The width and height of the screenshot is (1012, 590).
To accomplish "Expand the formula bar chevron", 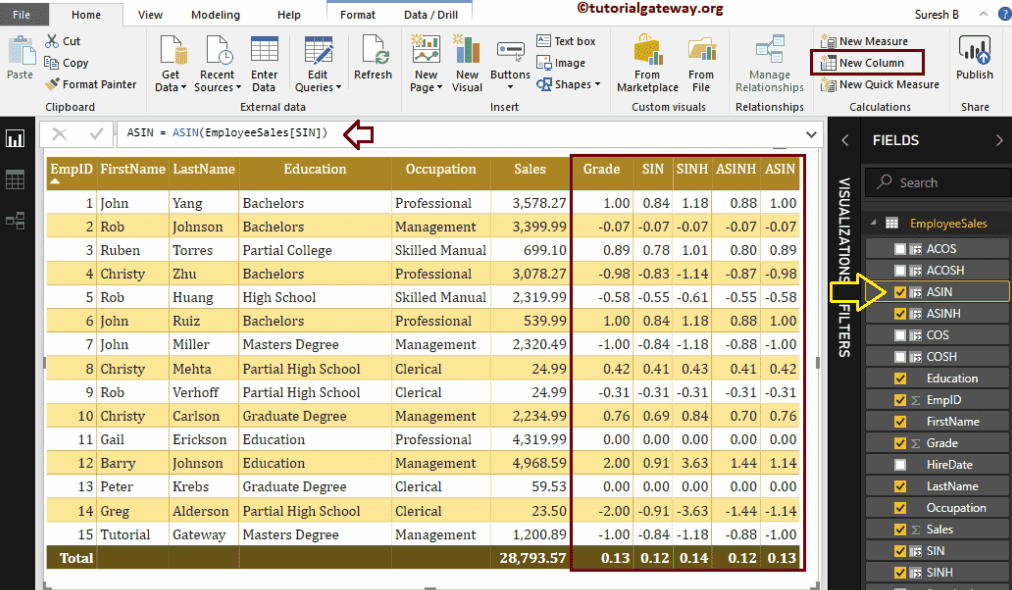I will pyautogui.click(x=811, y=134).
